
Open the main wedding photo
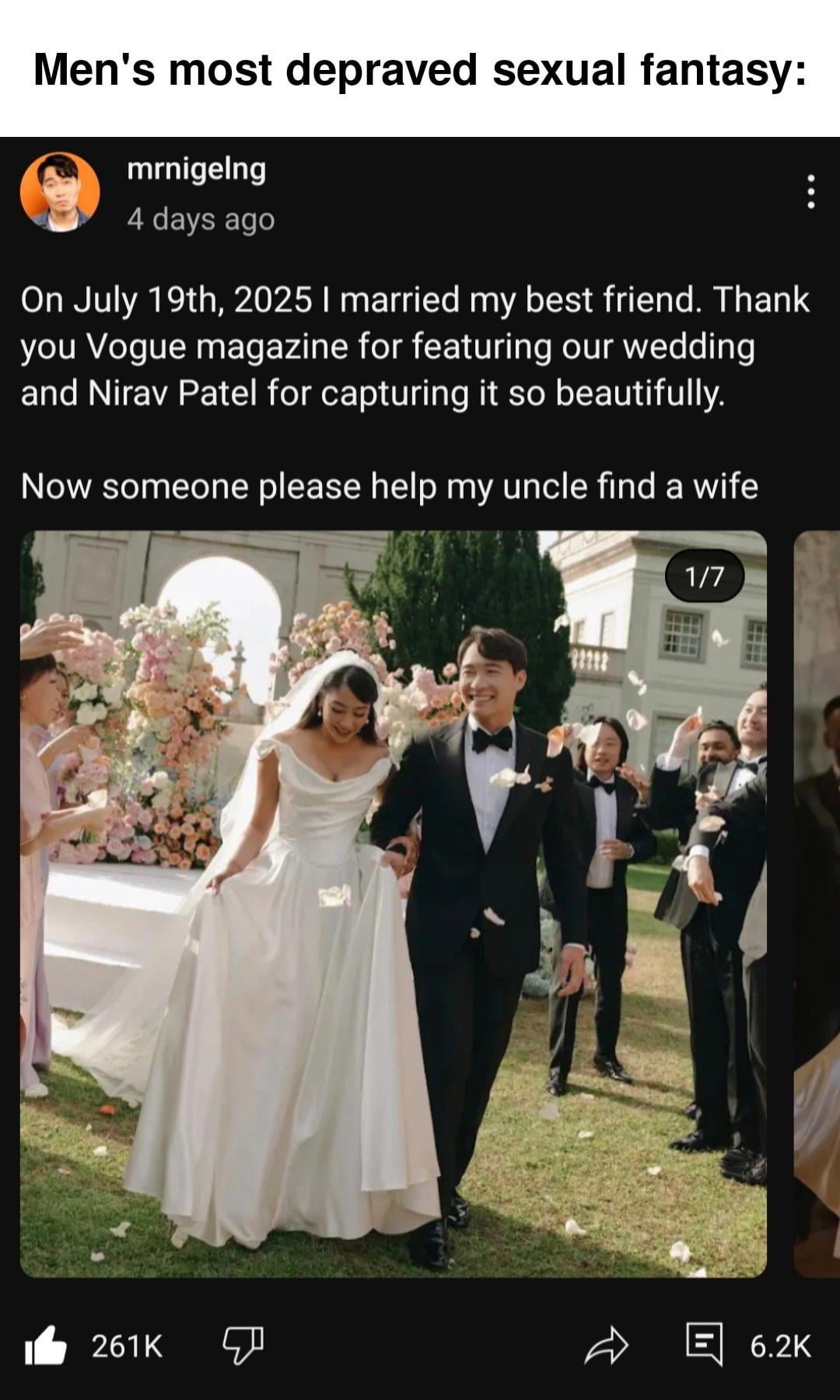tap(394, 904)
